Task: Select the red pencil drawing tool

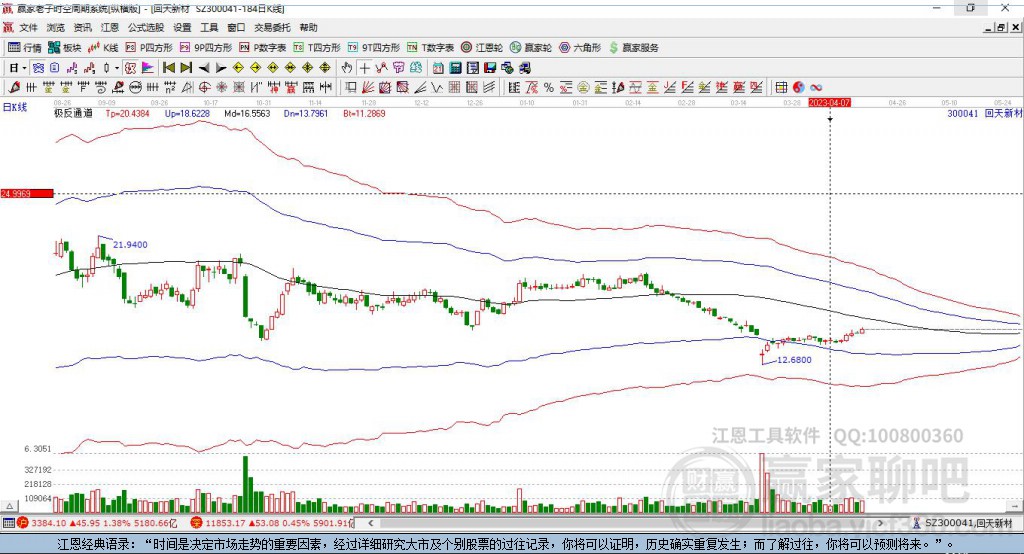Action: [14, 87]
